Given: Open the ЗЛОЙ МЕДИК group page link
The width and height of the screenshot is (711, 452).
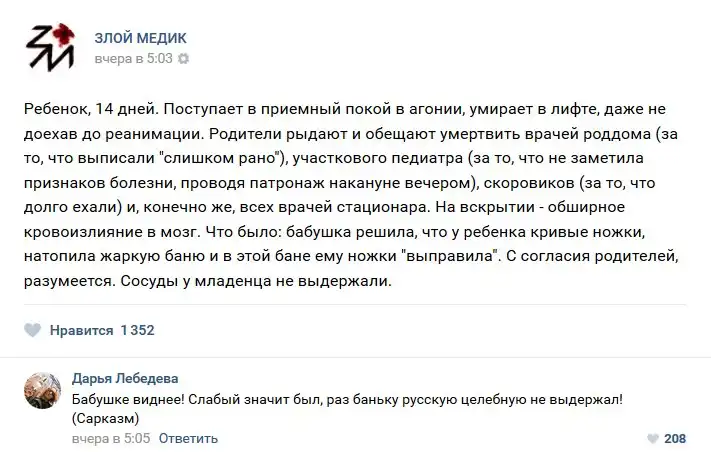Looking at the screenshot, I should 140,38.
